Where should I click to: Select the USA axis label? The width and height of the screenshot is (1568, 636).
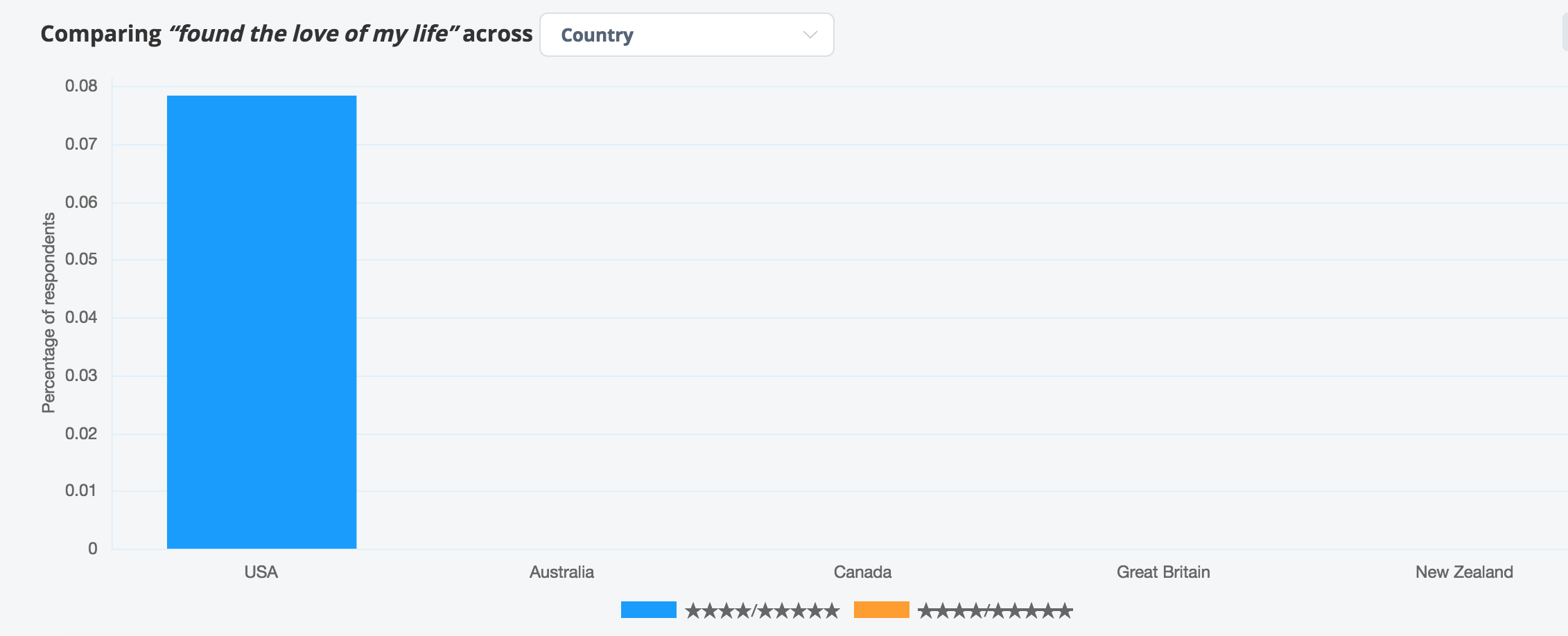pyautogui.click(x=261, y=572)
